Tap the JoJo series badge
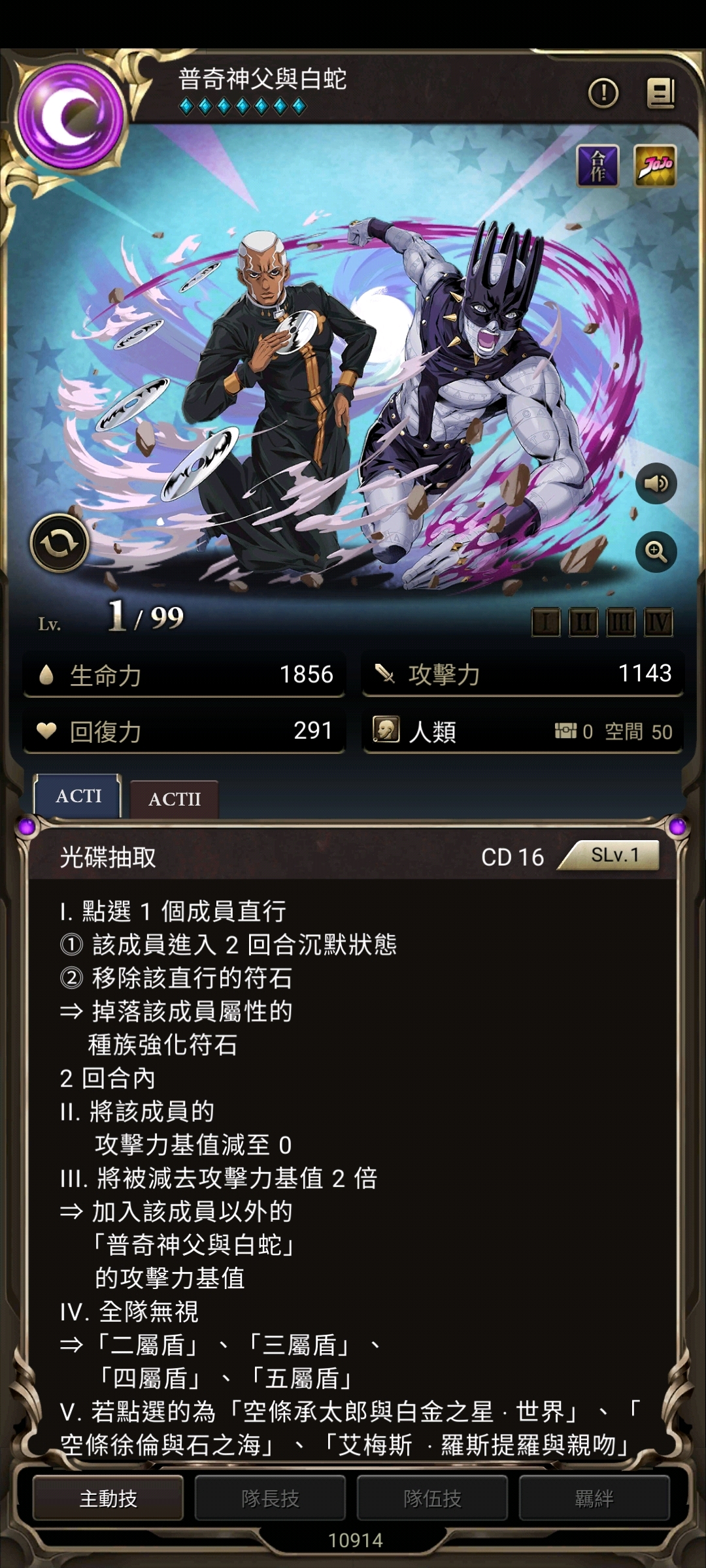The height and width of the screenshot is (1568, 706). 655,165
